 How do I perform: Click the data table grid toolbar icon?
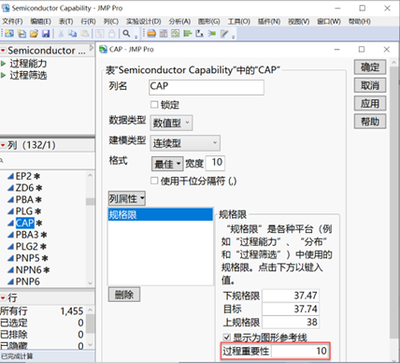coord(163,33)
